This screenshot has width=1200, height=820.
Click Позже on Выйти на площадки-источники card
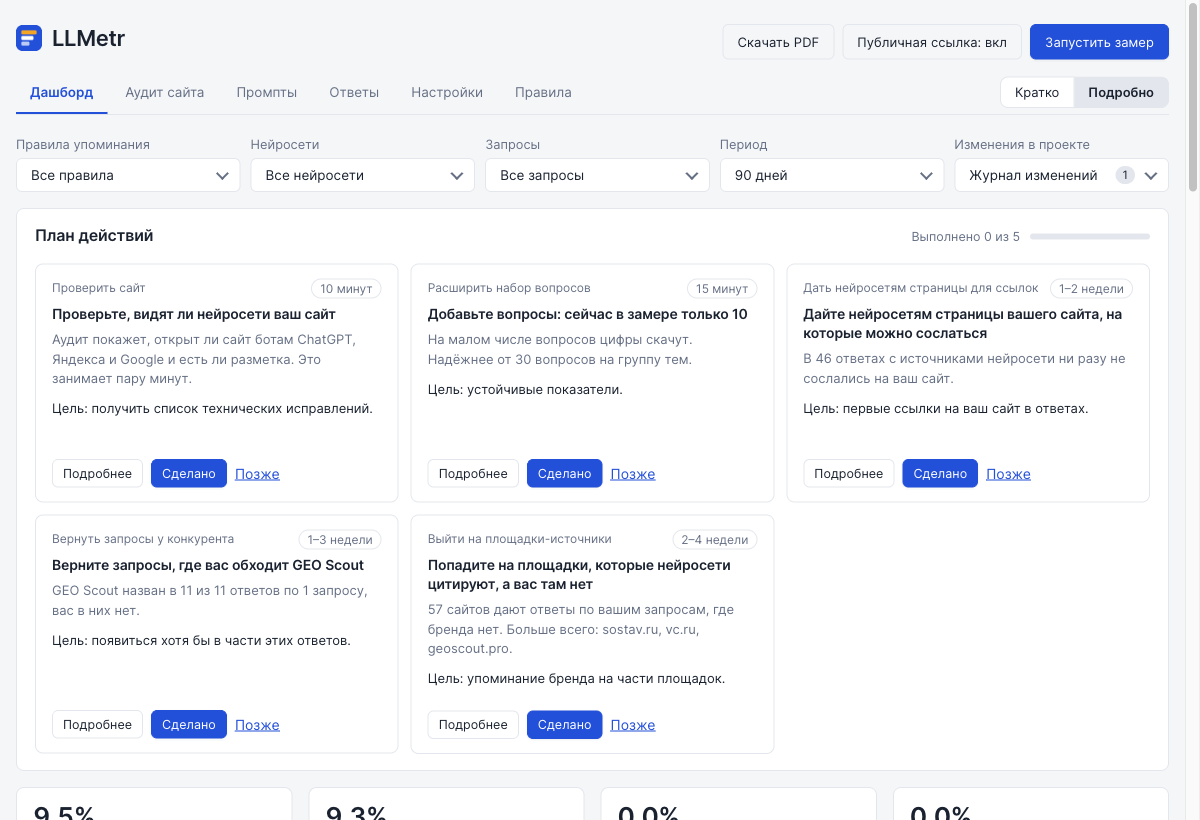click(633, 725)
